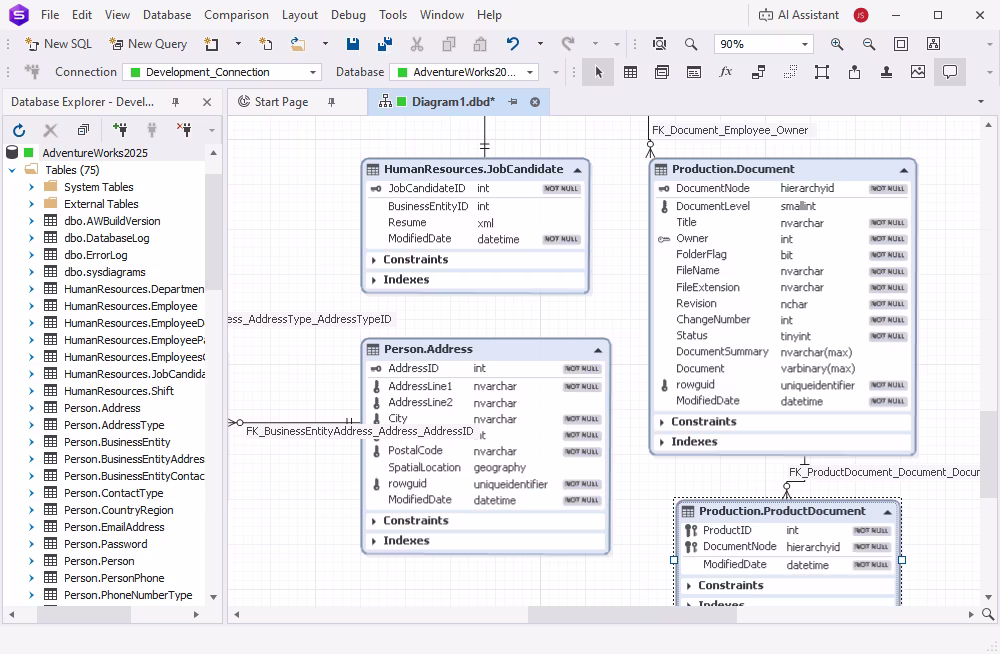Click the HumanResources.JobCandidate table title
This screenshot has height=654, width=1000.
tap(473, 169)
